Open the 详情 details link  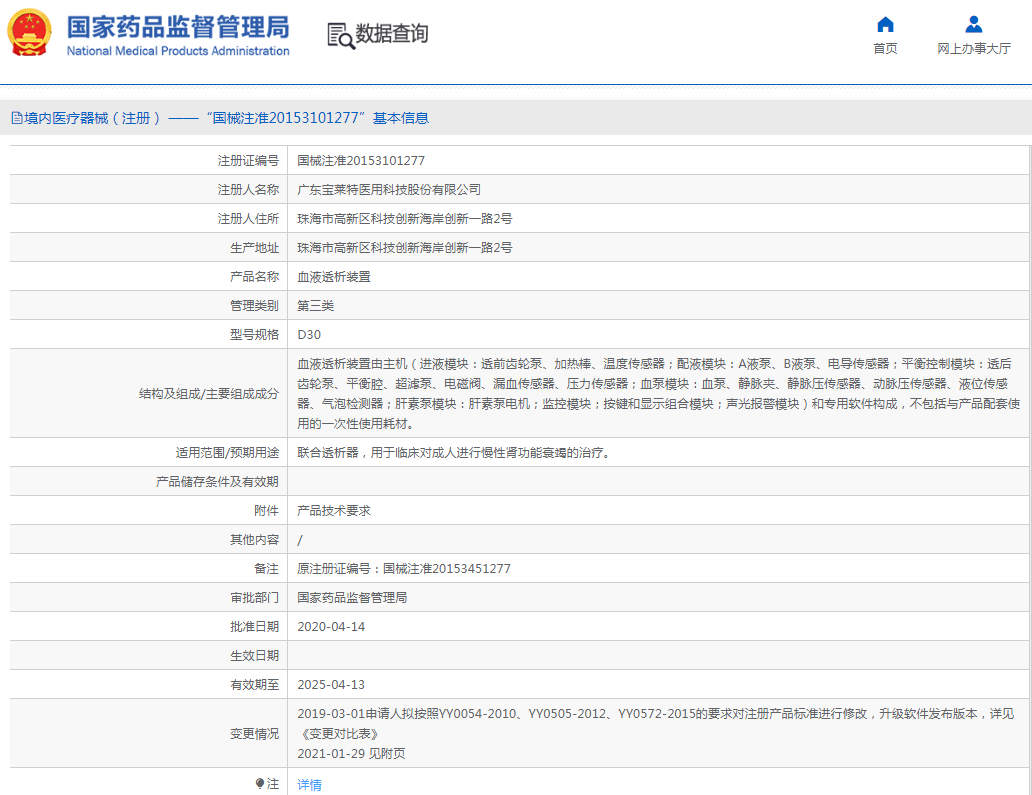309,784
